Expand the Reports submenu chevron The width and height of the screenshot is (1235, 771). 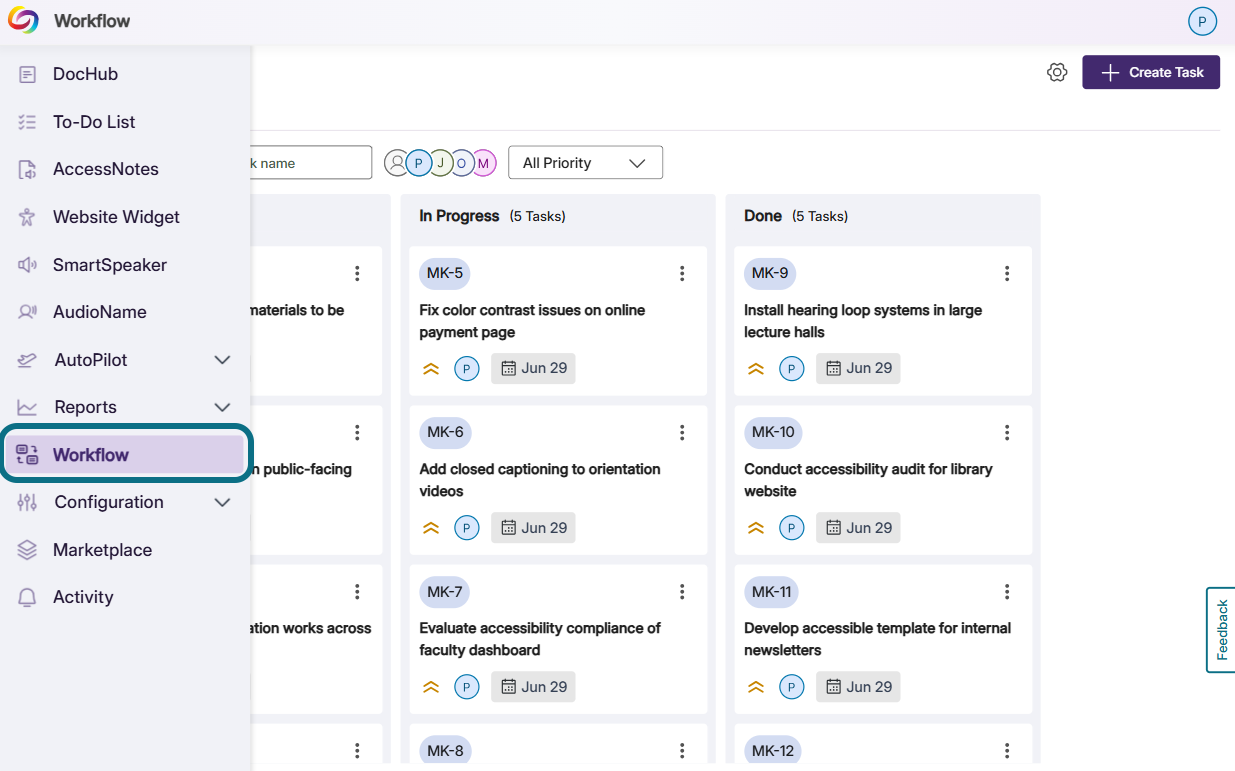coord(222,407)
